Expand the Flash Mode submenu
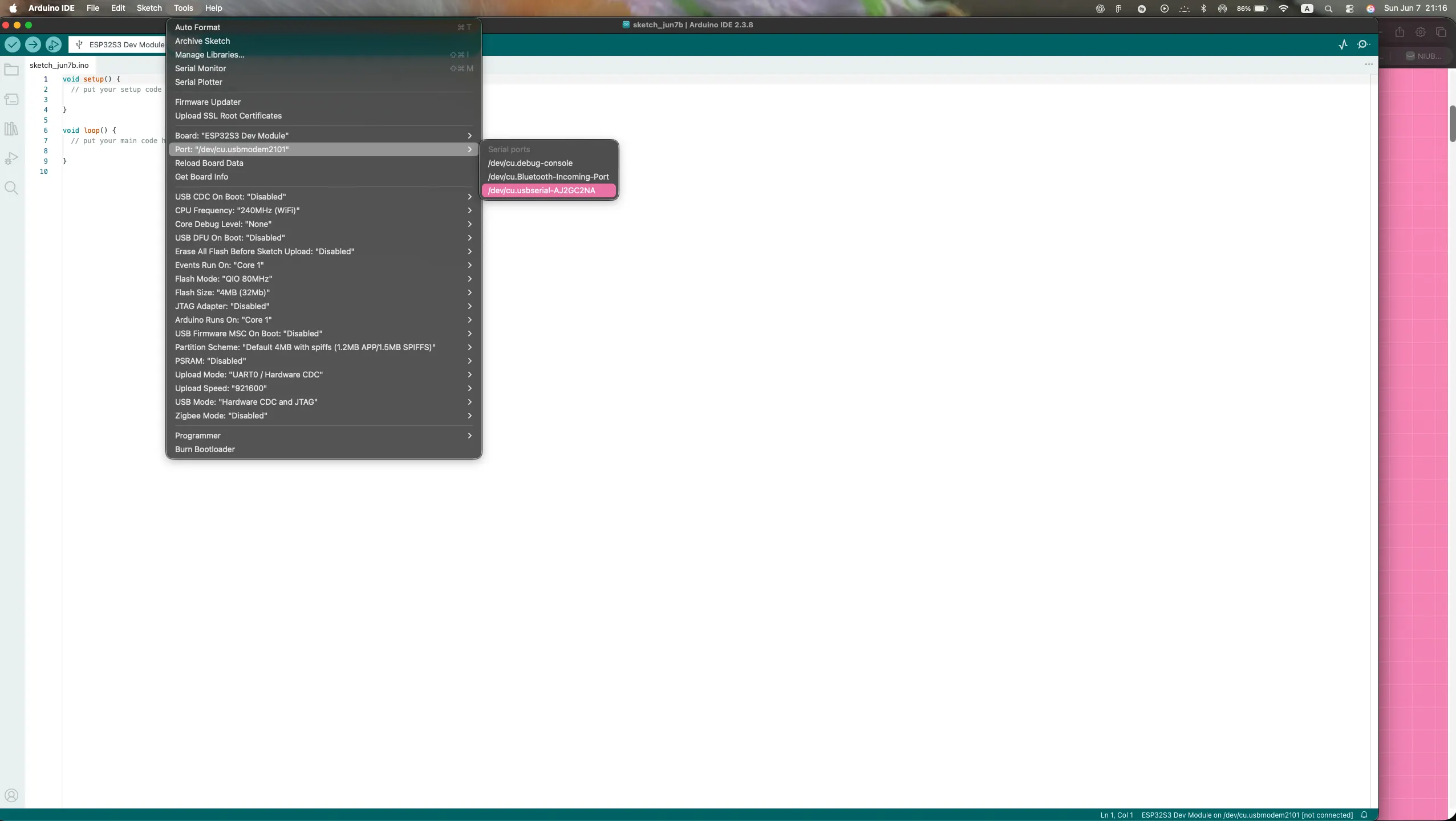The height and width of the screenshot is (821, 1456). 323,279
